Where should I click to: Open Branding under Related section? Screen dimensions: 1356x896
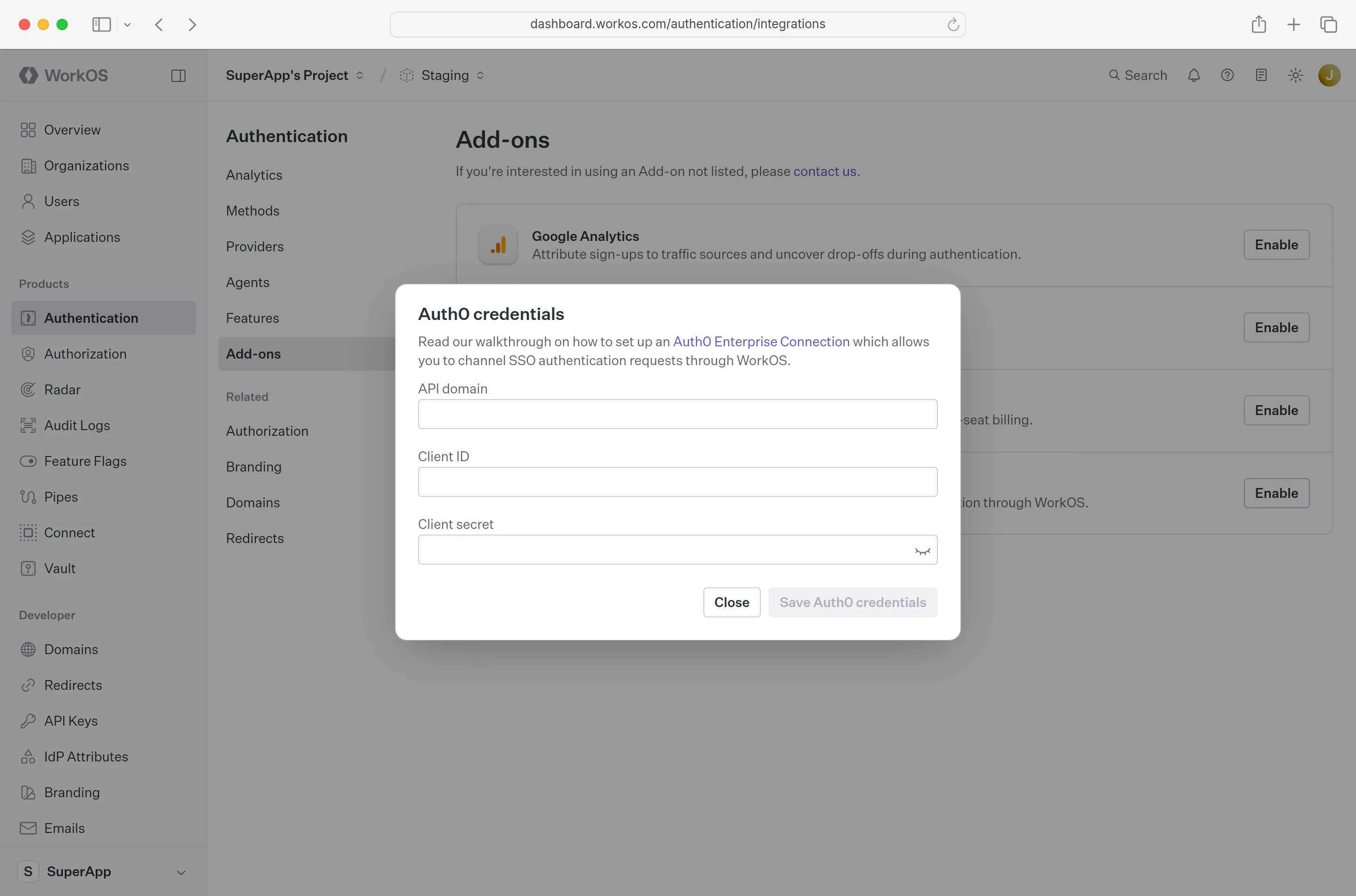pos(254,467)
